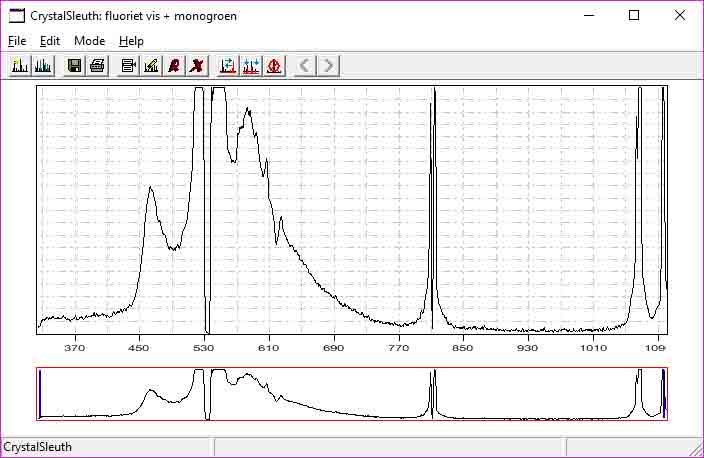
Task: Click the document list icon in the toolbar
Action: pos(127,66)
